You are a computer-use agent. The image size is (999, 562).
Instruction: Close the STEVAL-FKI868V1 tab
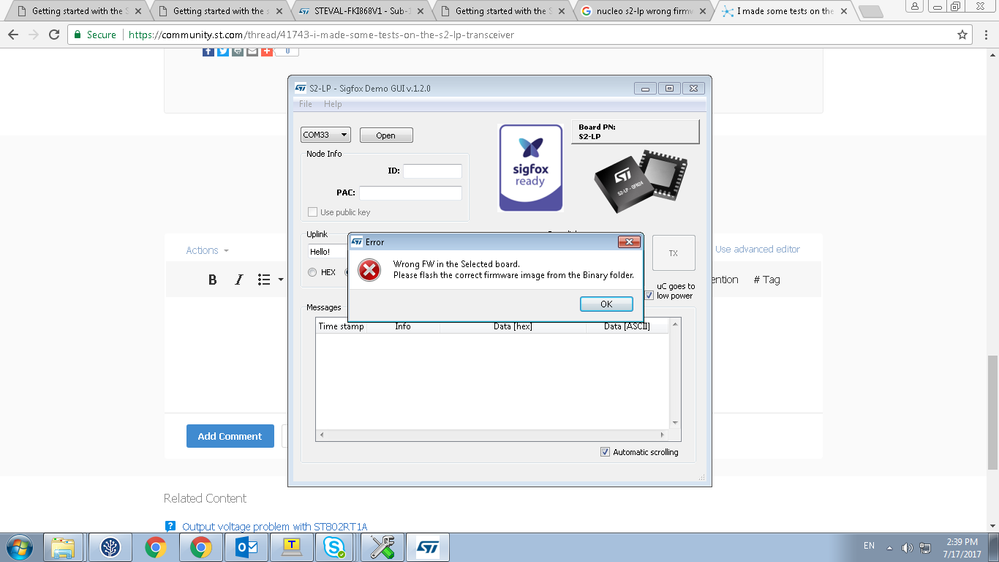(x=420, y=11)
